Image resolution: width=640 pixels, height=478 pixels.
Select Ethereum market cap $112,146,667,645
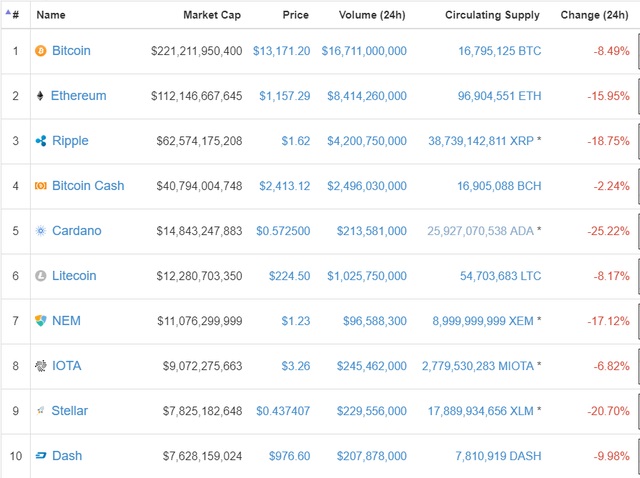196,96
